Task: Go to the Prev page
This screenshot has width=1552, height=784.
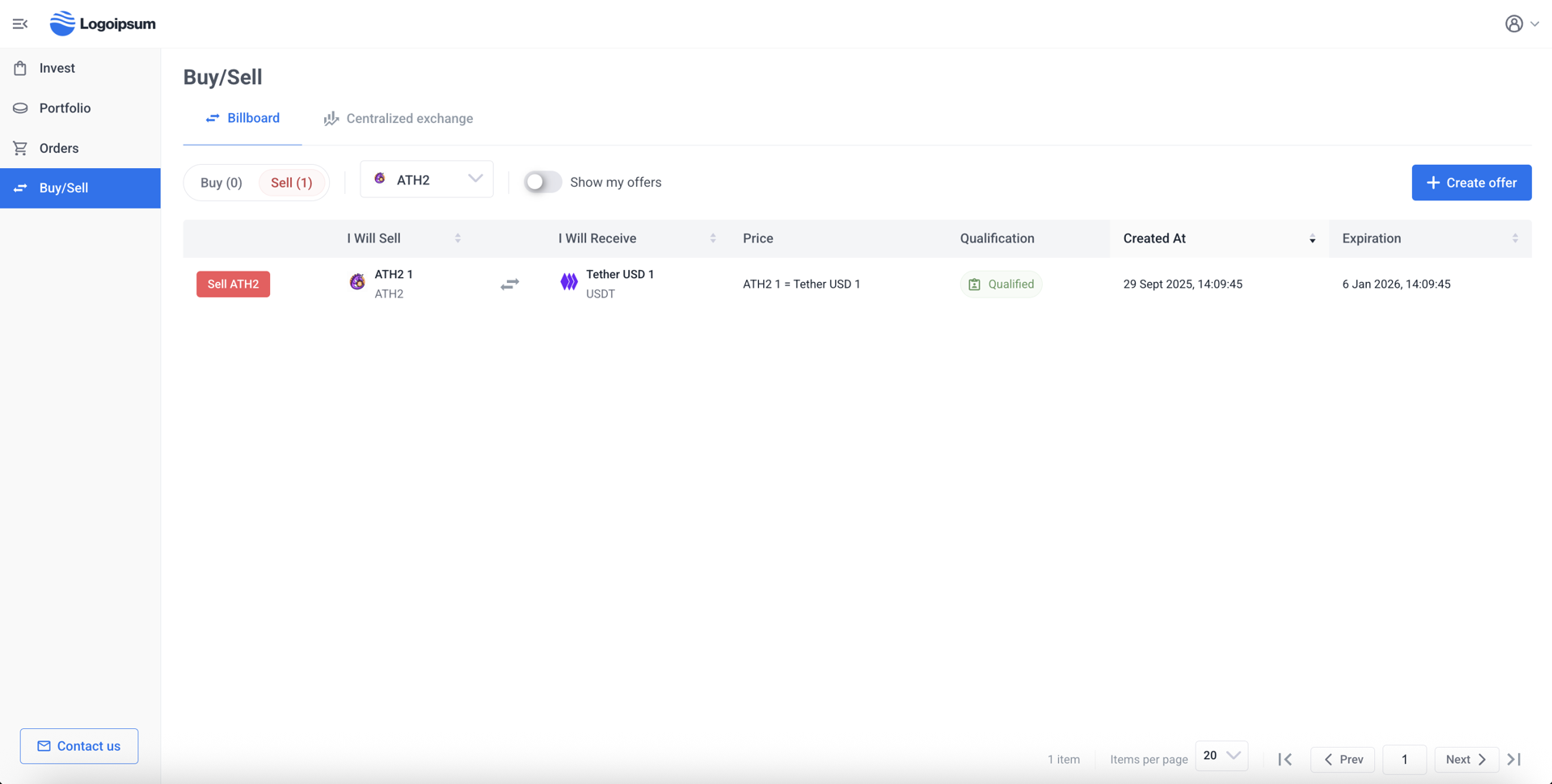Action: click(x=1343, y=760)
